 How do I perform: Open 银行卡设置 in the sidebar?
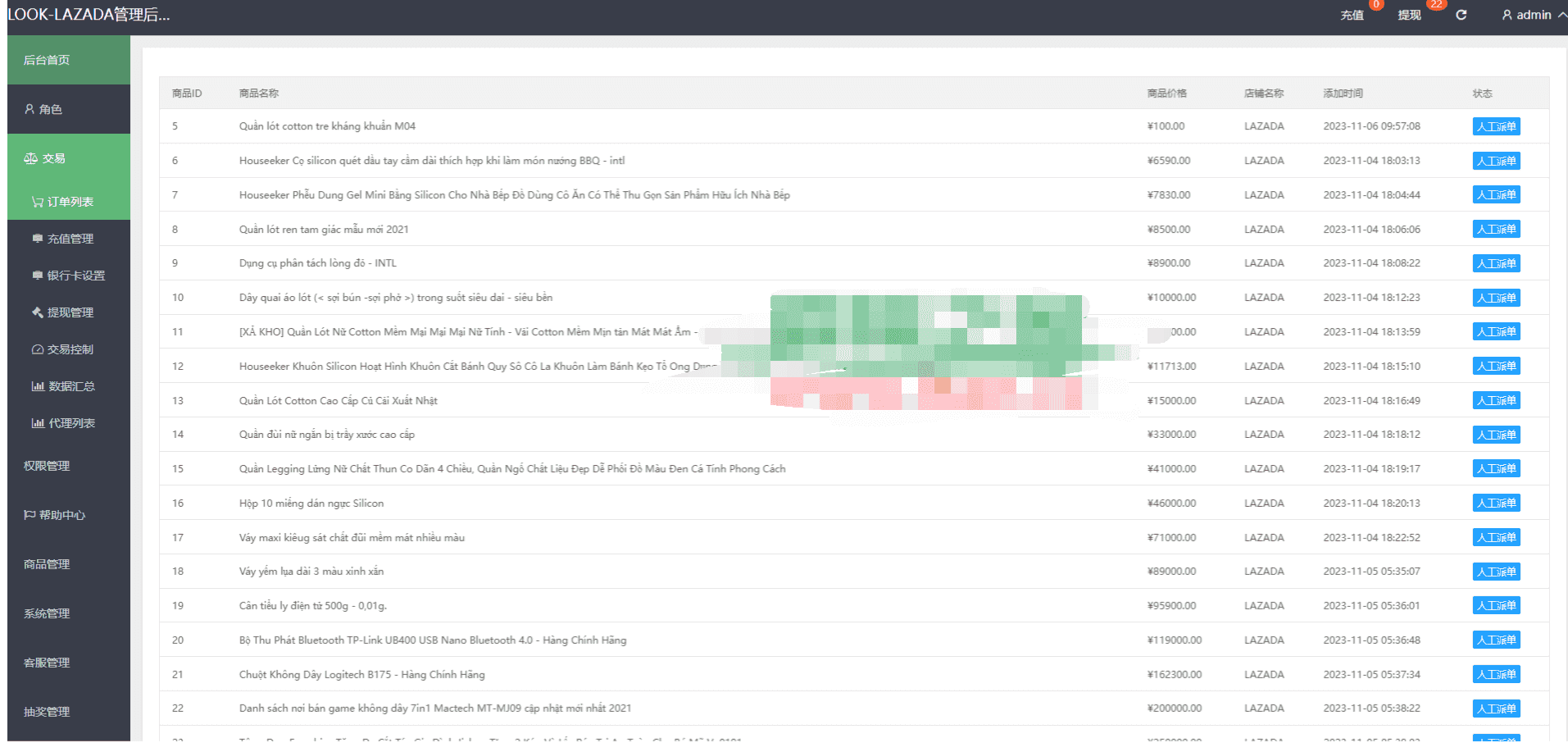click(x=75, y=276)
